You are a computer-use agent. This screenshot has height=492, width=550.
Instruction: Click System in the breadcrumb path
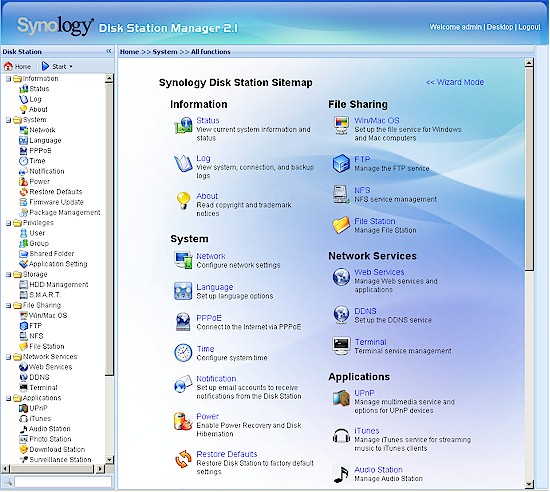coord(165,52)
